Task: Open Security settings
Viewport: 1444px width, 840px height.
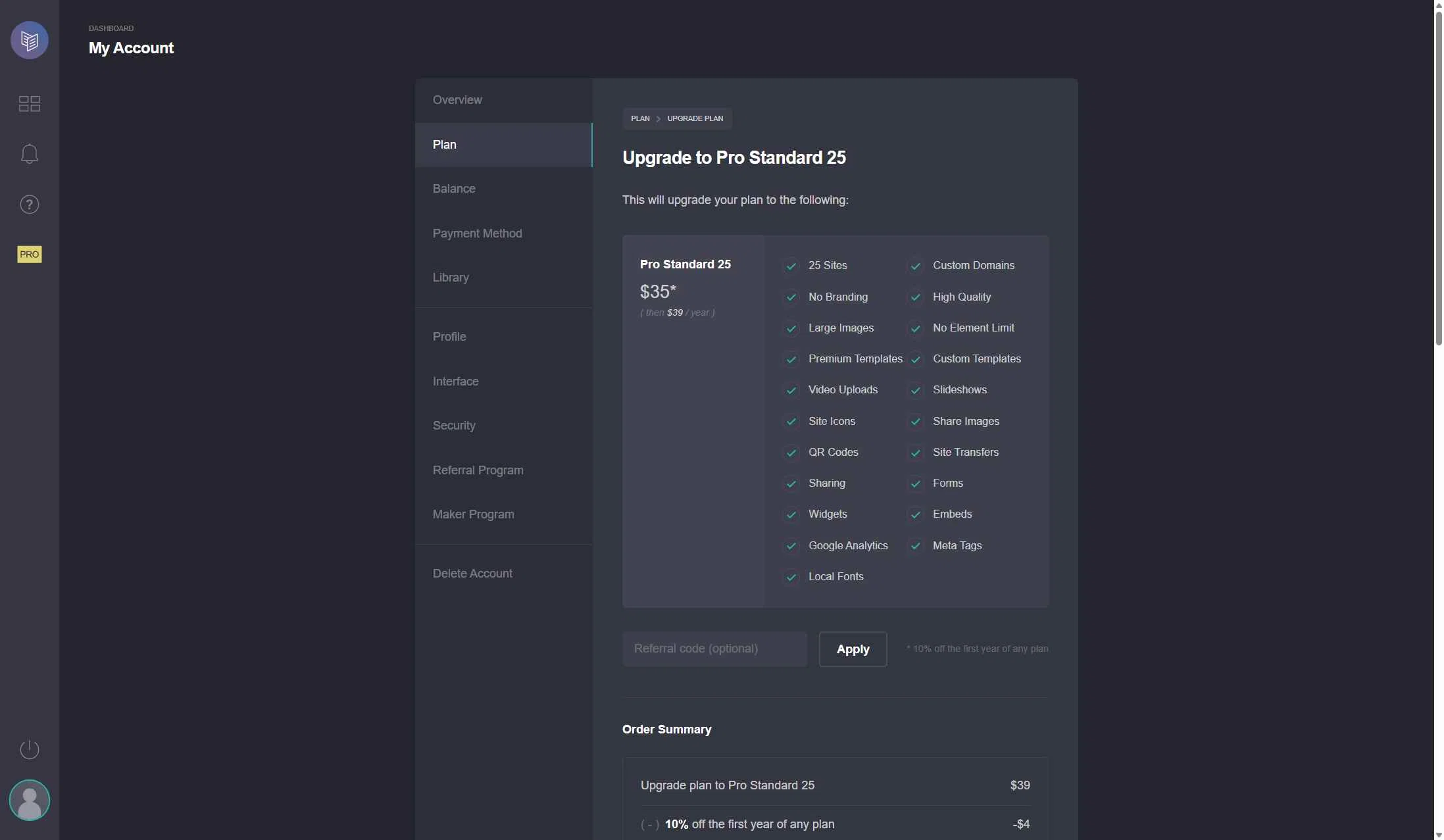Action: pyautogui.click(x=453, y=425)
